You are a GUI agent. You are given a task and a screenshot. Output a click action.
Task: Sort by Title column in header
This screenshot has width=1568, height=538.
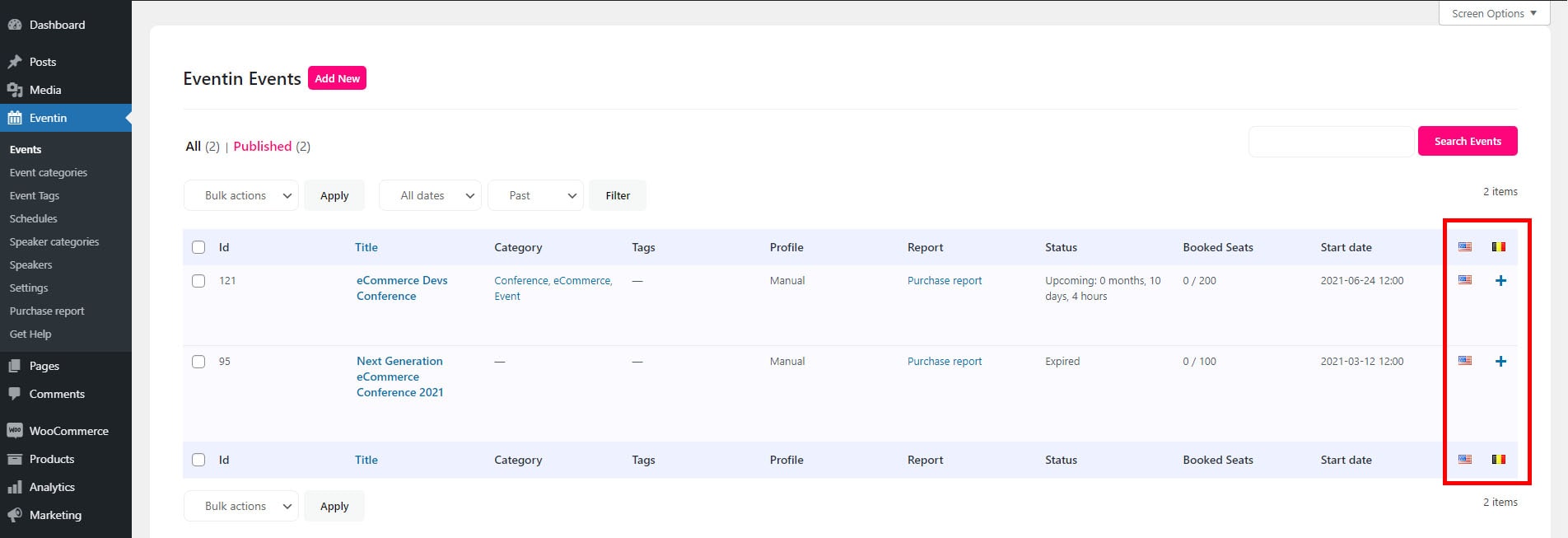[366, 247]
